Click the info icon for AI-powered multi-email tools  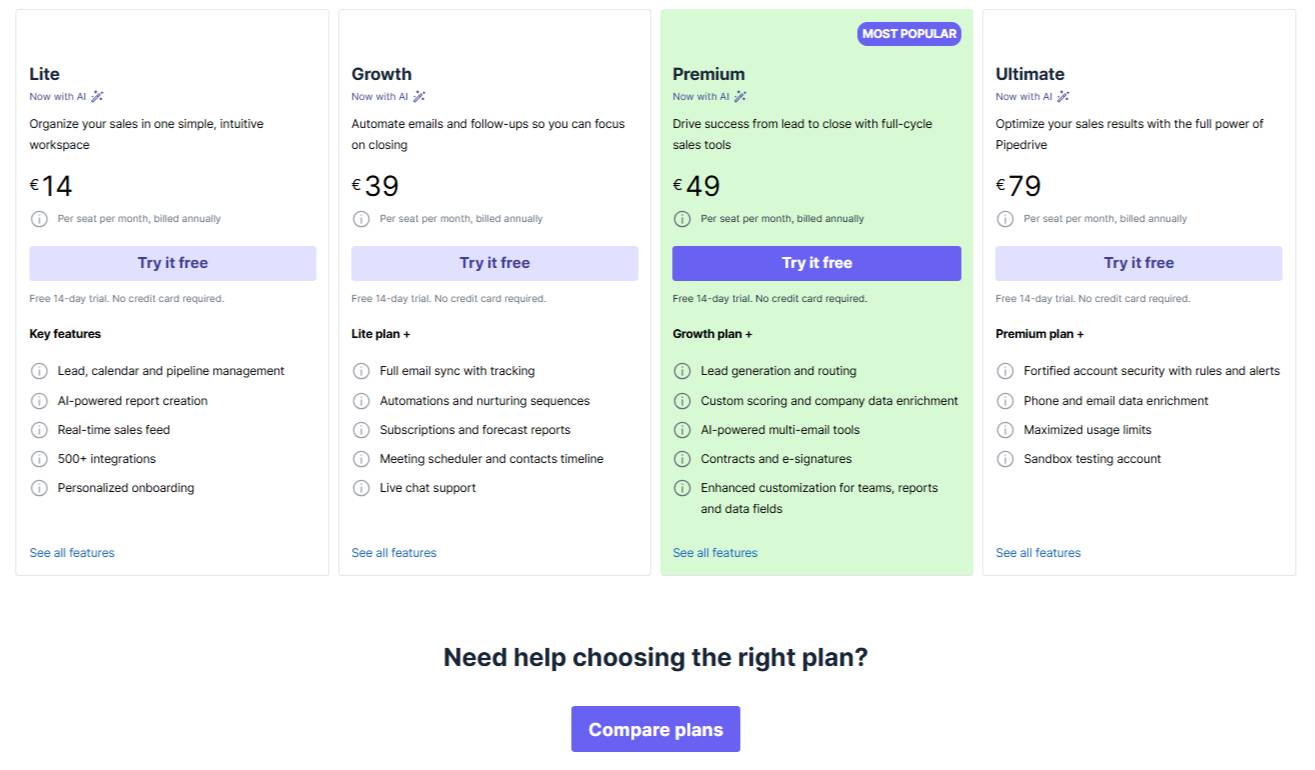point(683,430)
